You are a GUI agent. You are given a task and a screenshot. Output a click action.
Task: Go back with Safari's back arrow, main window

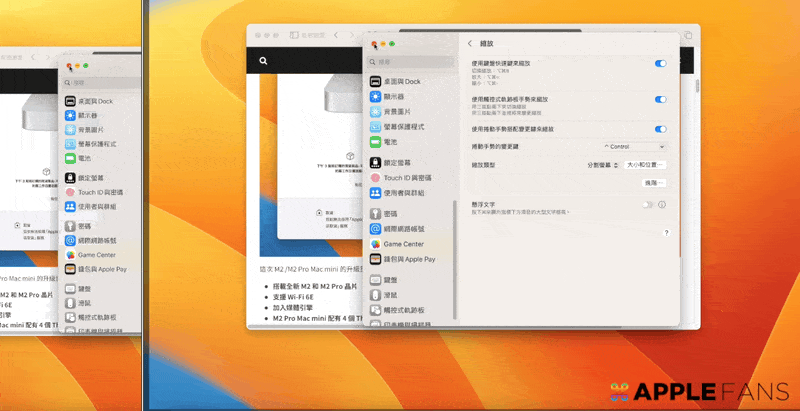pyautogui.click(x=336, y=35)
